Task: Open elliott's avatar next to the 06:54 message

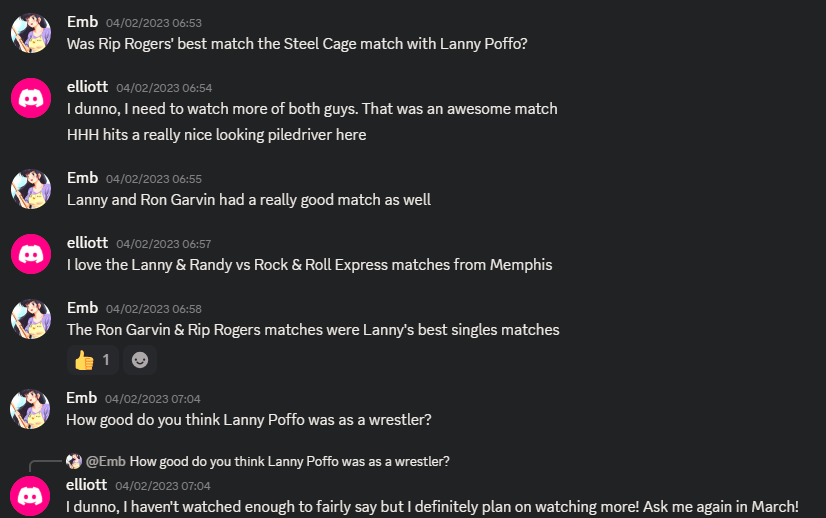Action: click(x=31, y=98)
